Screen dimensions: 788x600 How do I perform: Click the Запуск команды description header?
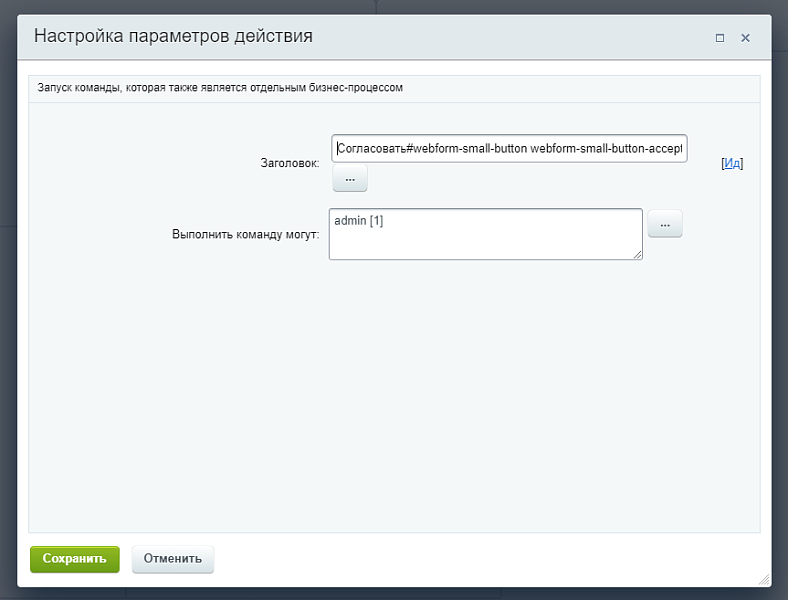pyautogui.click(x=220, y=88)
